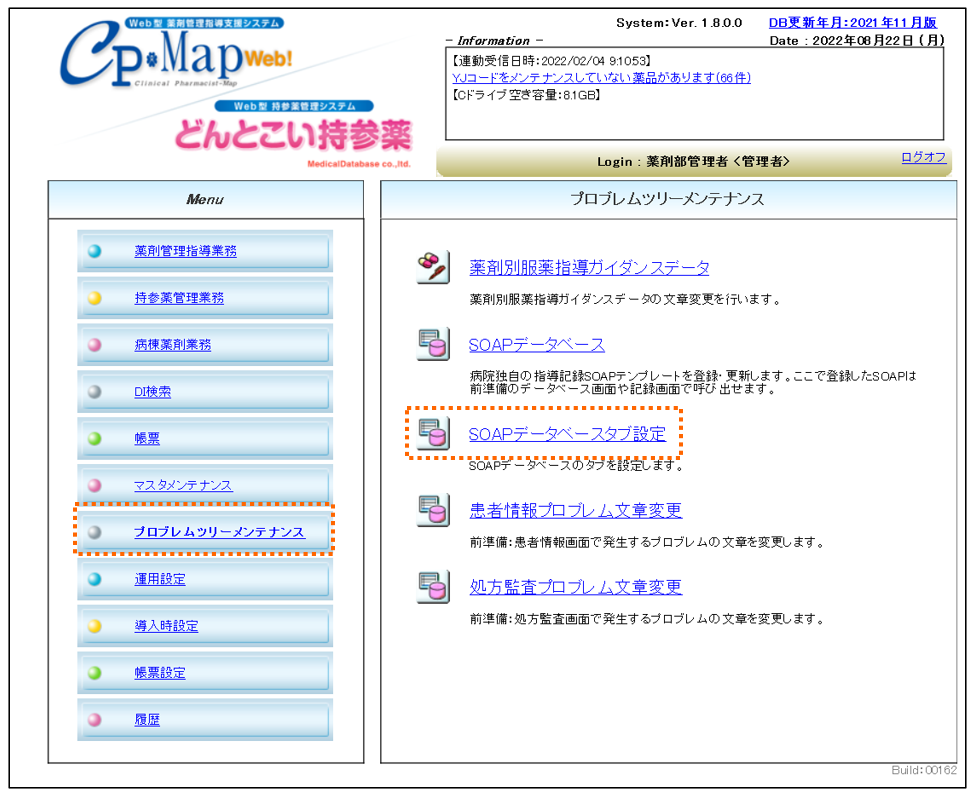This screenshot has width=975, height=795.
Task: Select 病棟薬剤業務 from the menu
Action: tap(172, 345)
